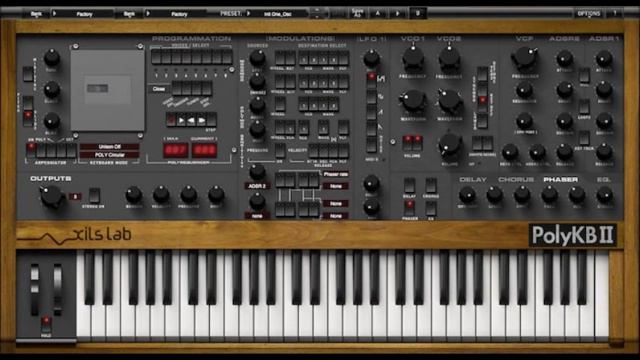Select the LFO 1 sawtooth waveform switch
The height and width of the screenshot is (360, 640).
(371, 129)
